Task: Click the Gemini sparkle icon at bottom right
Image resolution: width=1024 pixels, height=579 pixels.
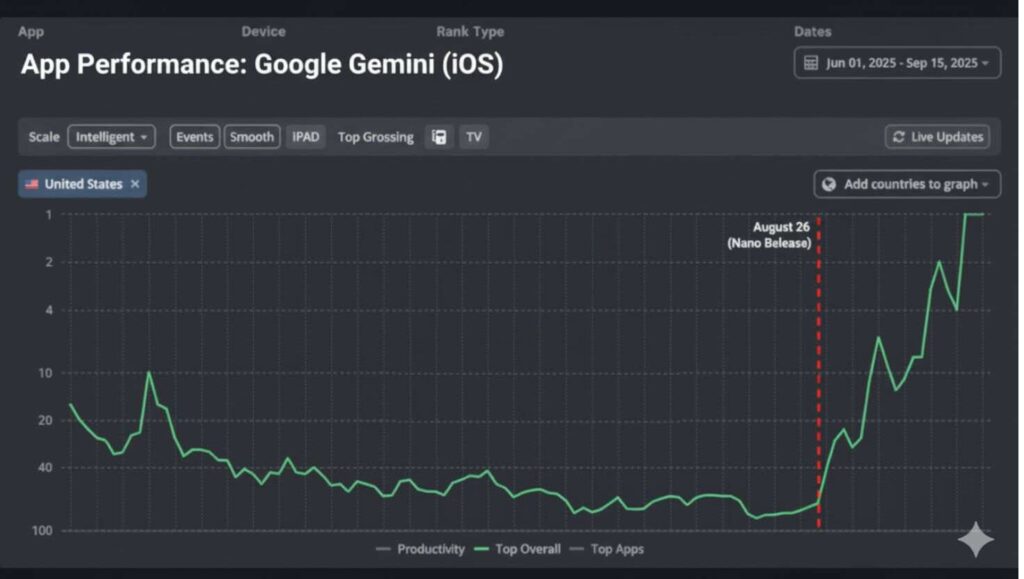Action: tap(975, 540)
